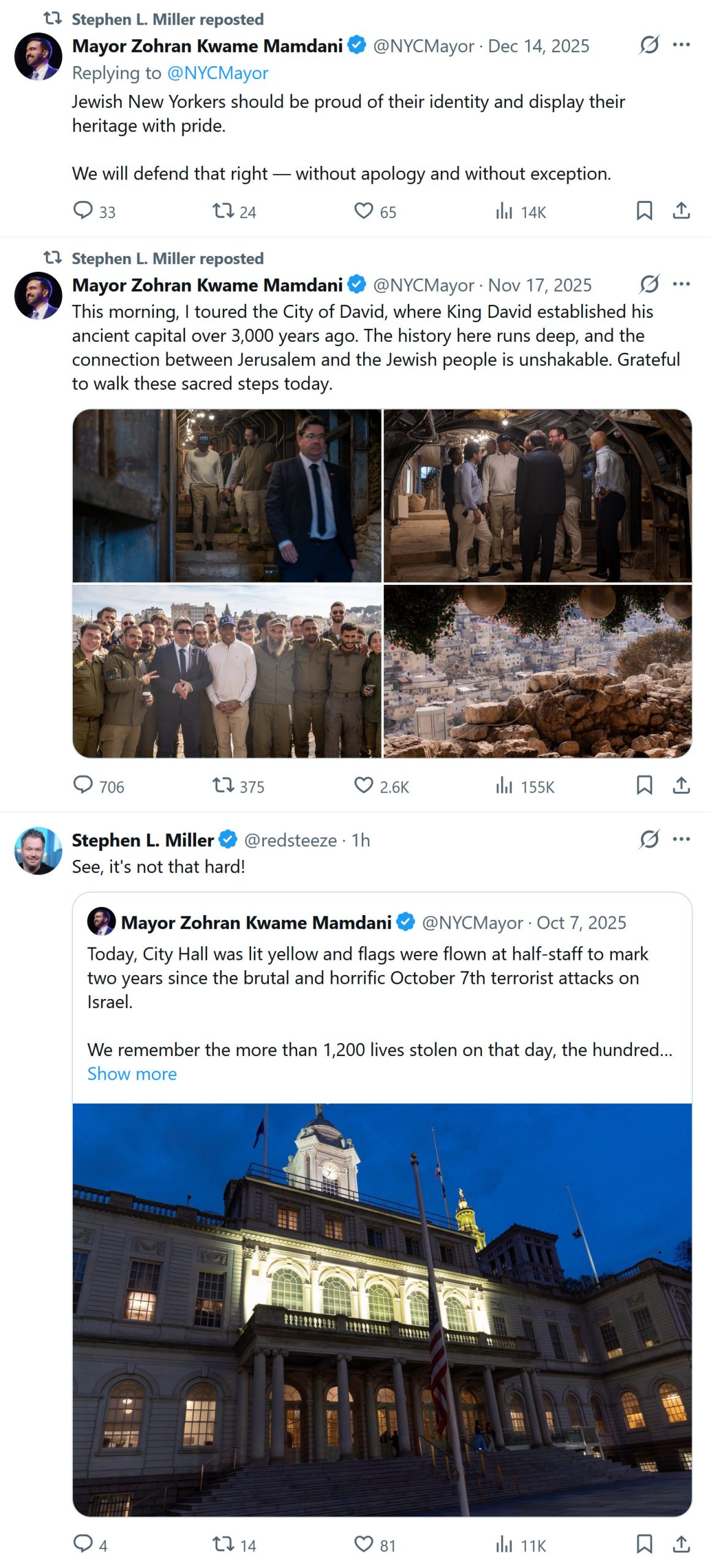Repost the Dec 14 tweet with 24 reposts
711x1568 pixels.
click(x=223, y=211)
